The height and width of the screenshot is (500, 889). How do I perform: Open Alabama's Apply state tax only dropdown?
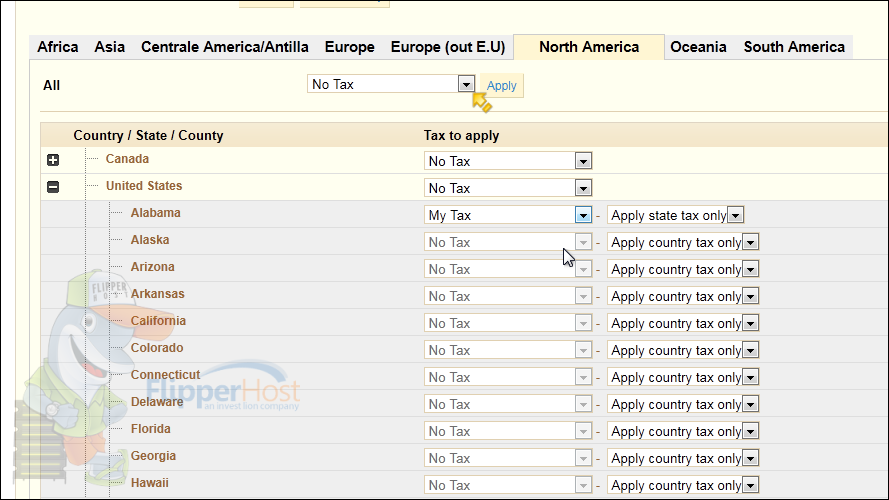tap(675, 215)
